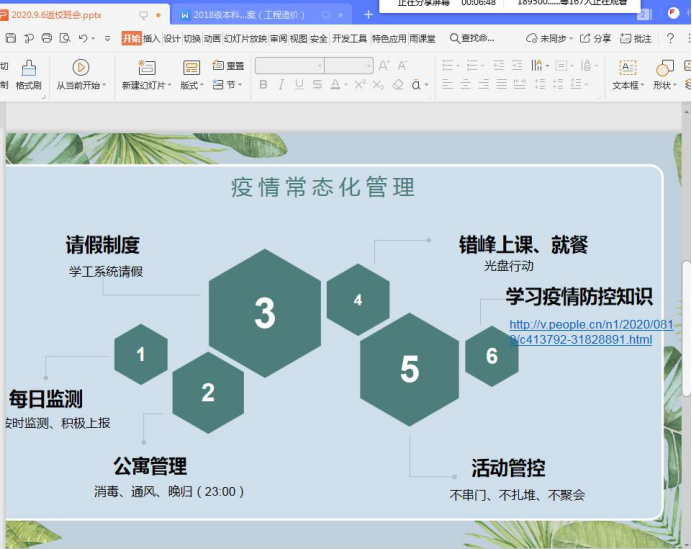The height and width of the screenshot is (549, 692).
Task: Click the save icon in quick toolbar
Action: [10, 38]
